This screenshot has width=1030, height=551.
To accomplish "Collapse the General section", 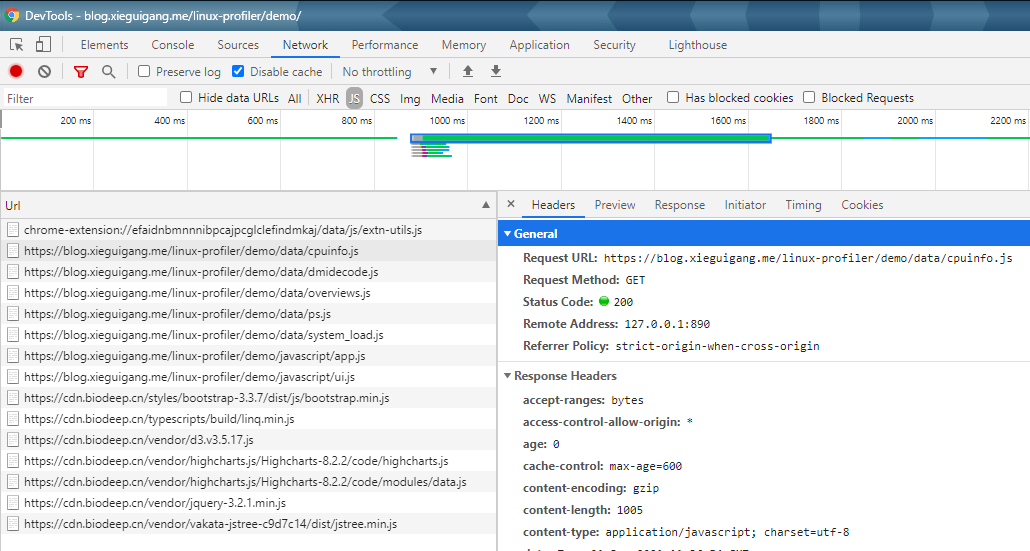I will 507,234.
